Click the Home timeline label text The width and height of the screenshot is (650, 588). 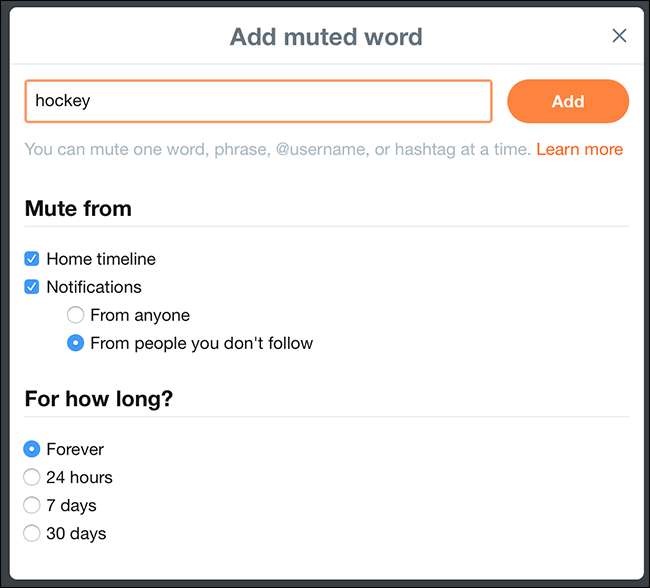[101, 259]
